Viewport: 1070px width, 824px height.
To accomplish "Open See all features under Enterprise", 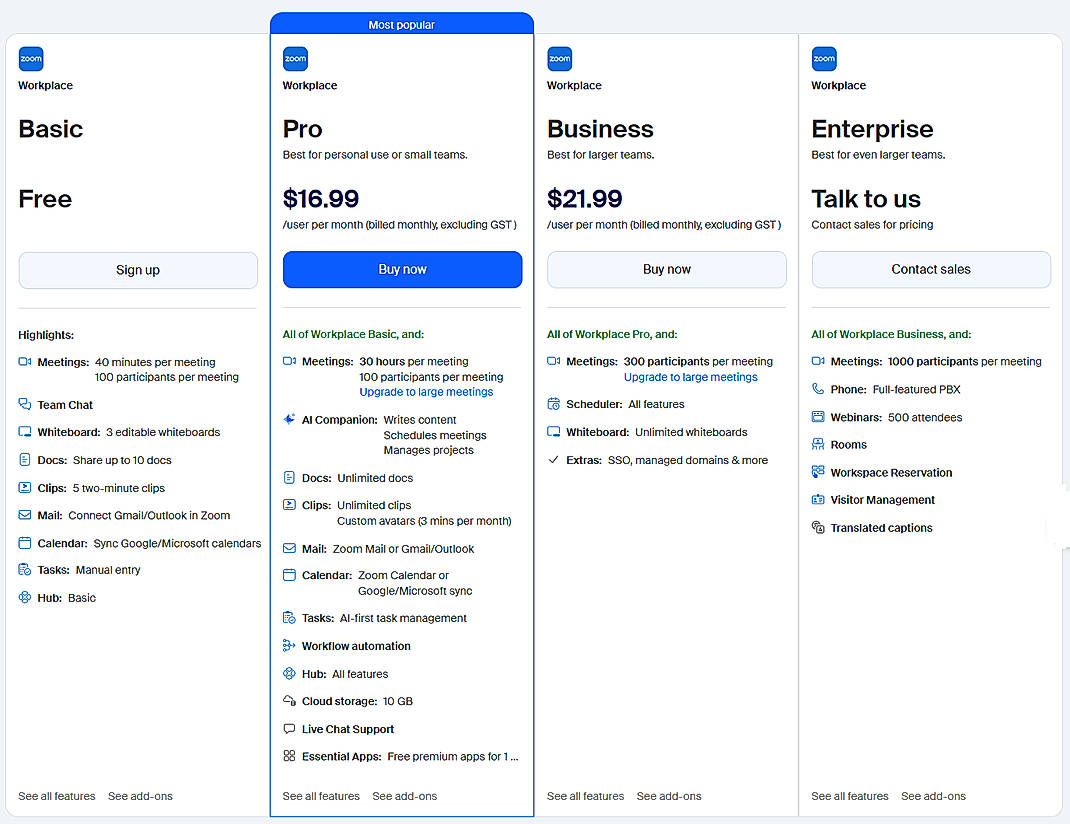I will pyautogui.click(x=850, y=796).
